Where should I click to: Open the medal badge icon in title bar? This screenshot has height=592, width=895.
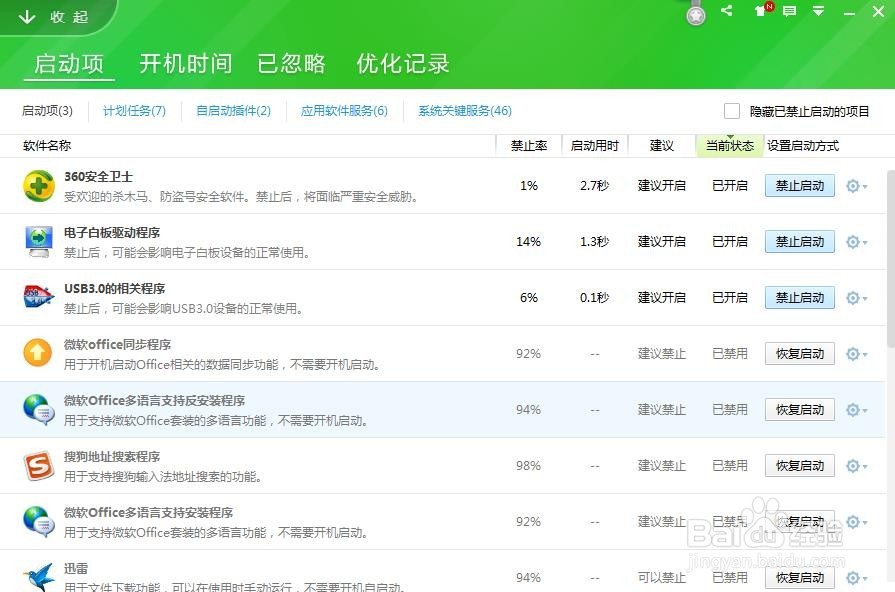[695, 15]
